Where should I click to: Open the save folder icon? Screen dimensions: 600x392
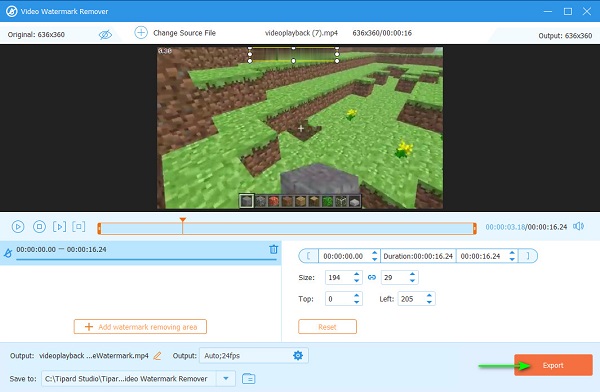coord(249,379)
